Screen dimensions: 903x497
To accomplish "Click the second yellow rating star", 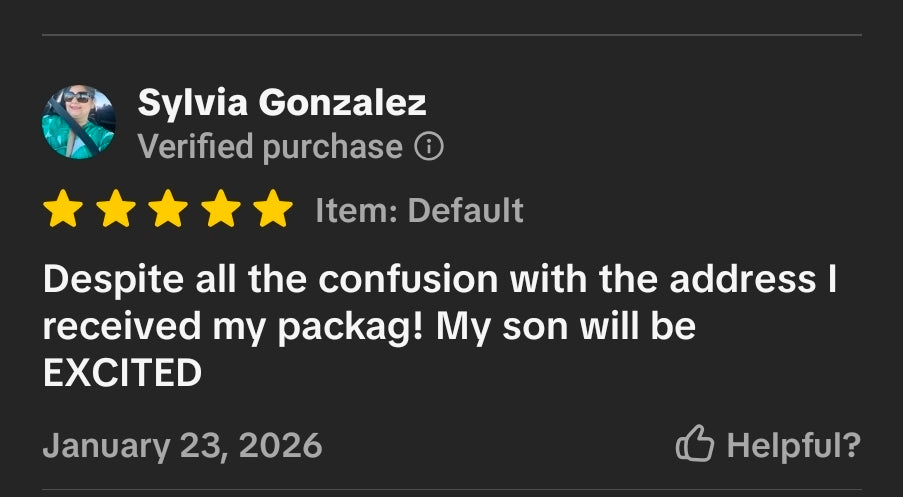I will 116,208.
